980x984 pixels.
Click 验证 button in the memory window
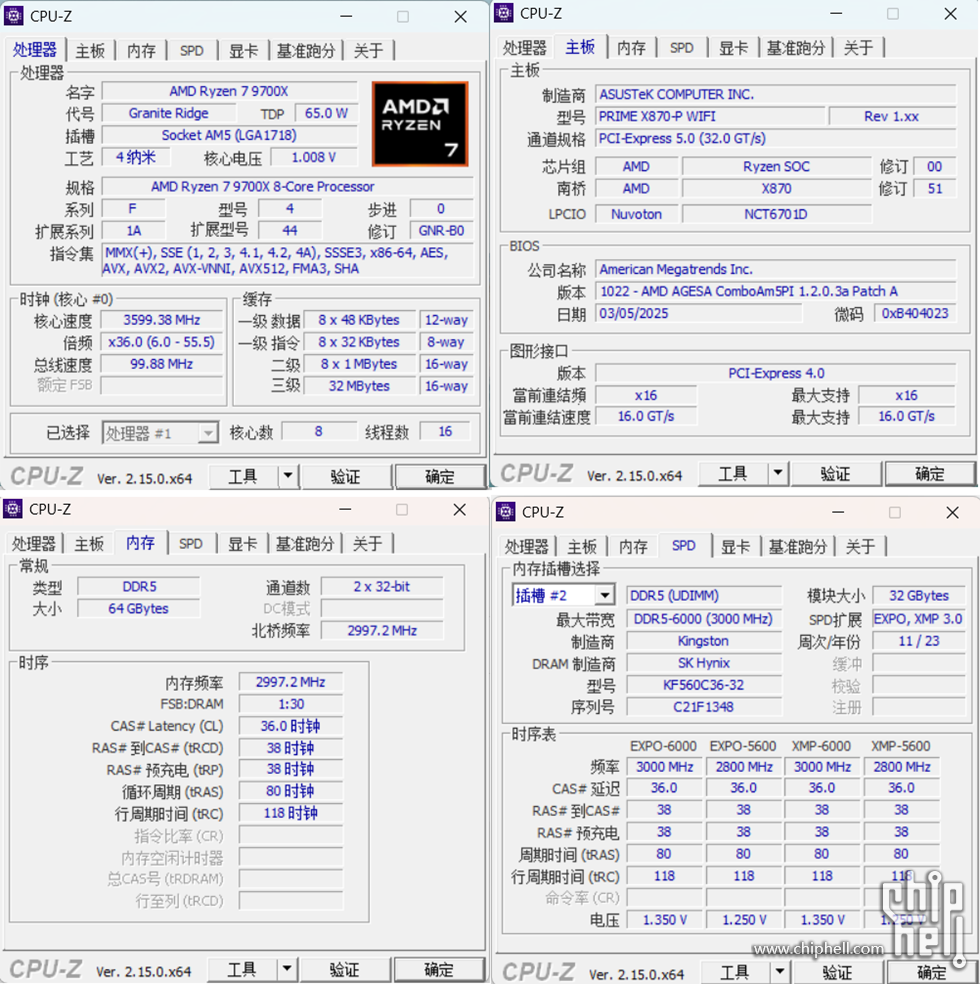(x=344, y=969)
